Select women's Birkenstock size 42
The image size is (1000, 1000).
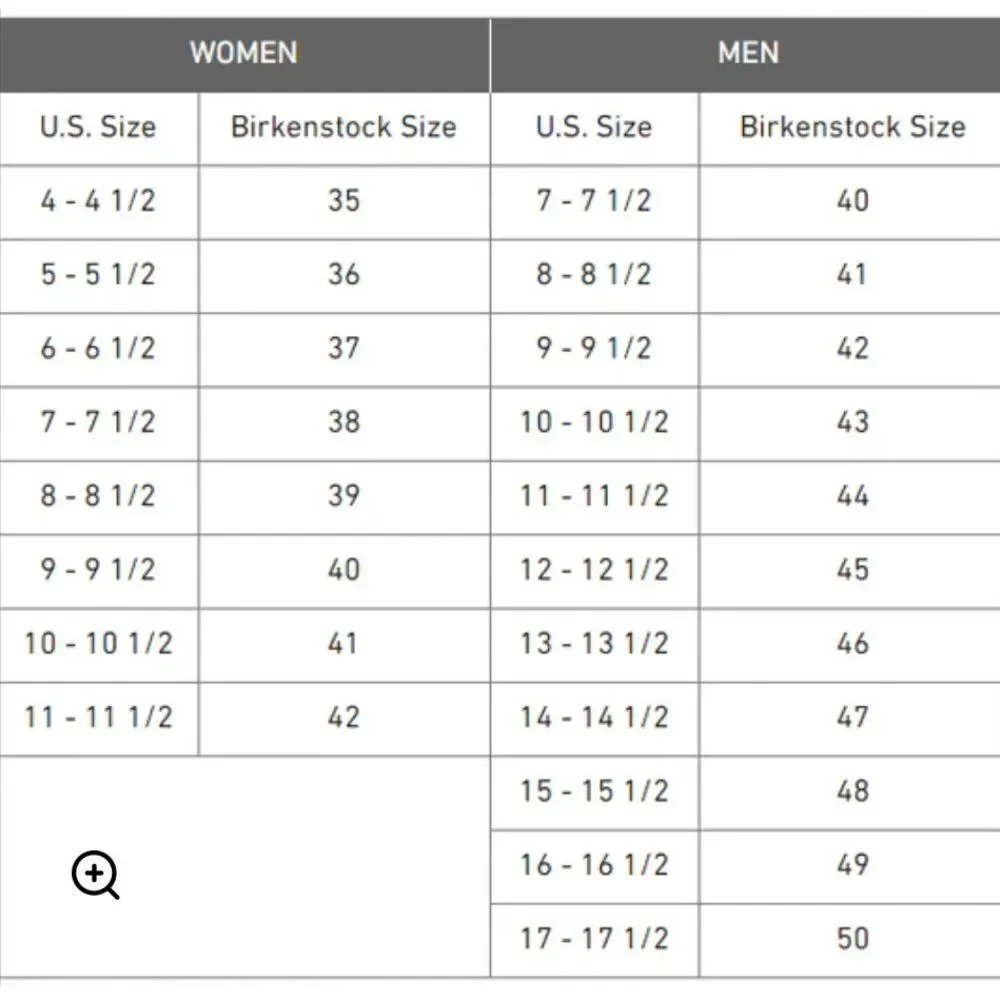[x=344, y=719]
